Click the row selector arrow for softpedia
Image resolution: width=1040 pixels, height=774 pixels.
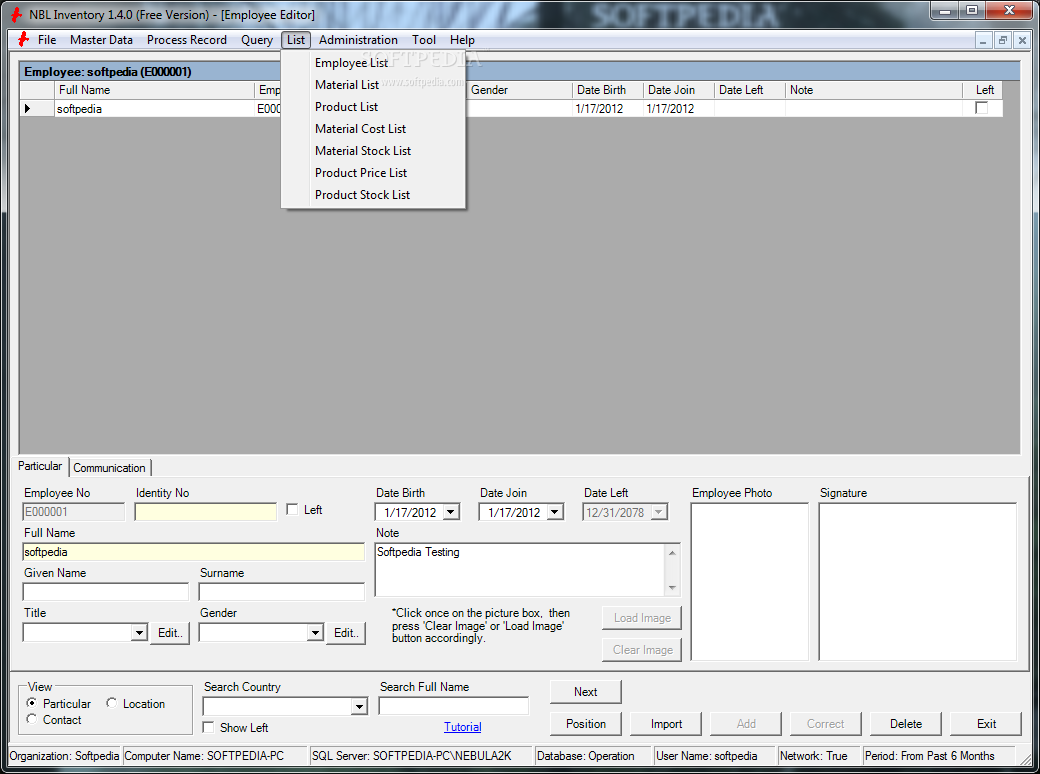[28, 108]
